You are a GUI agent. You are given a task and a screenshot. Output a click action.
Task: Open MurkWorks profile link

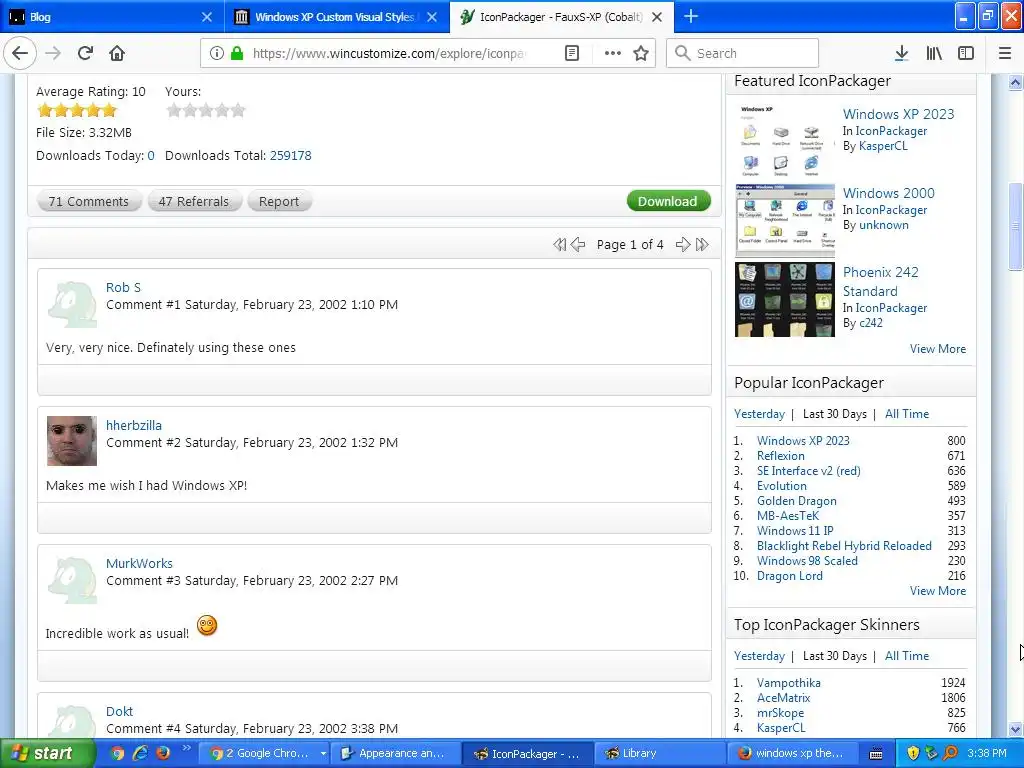(139, 563)
